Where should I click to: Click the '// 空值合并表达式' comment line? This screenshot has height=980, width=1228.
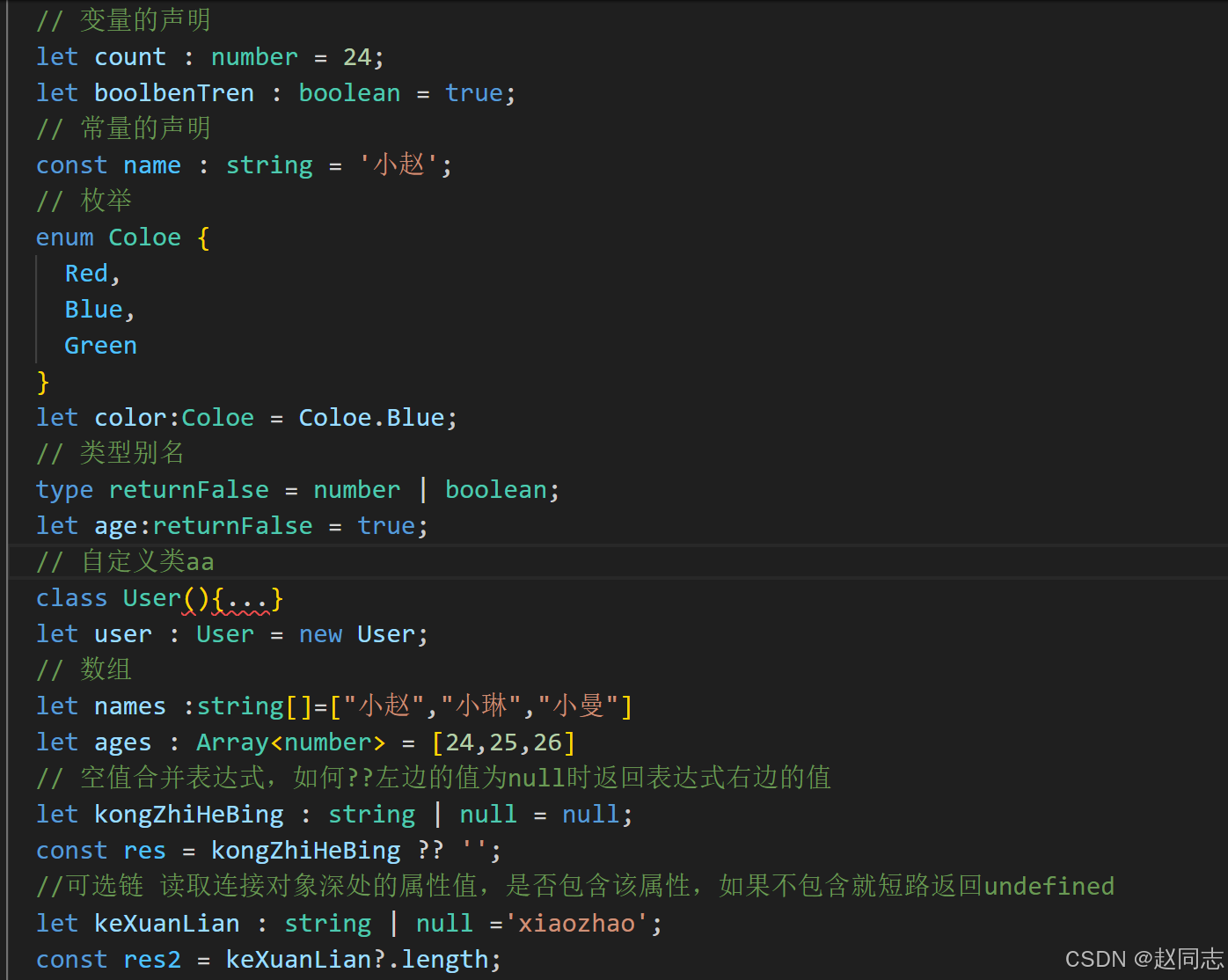(434, 779)
